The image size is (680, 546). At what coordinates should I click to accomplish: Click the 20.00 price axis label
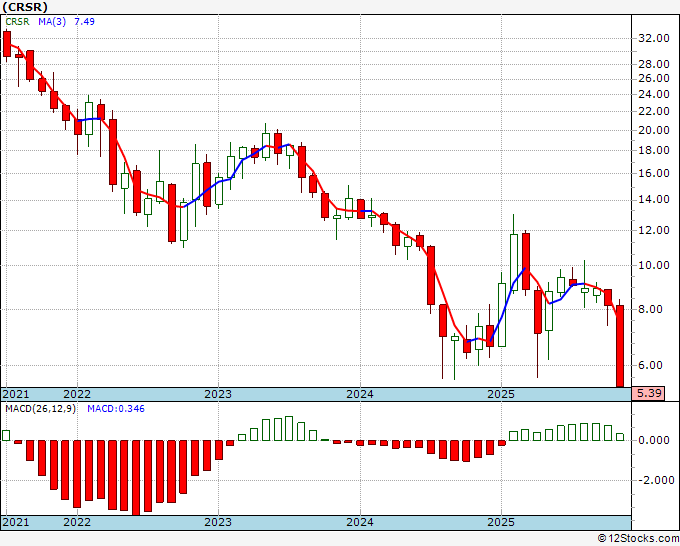[654, 130]
